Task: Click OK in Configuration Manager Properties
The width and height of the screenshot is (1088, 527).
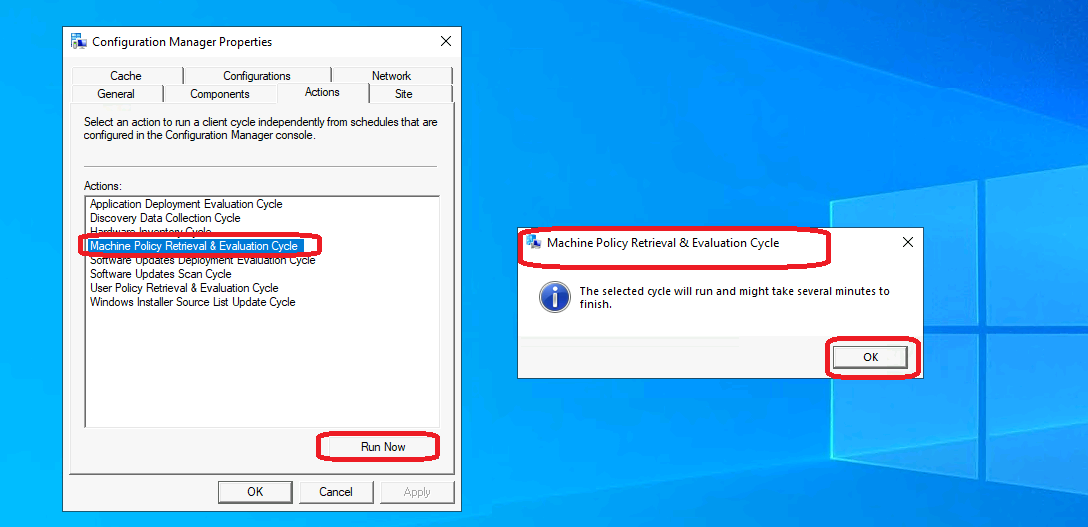Action: 255,492
